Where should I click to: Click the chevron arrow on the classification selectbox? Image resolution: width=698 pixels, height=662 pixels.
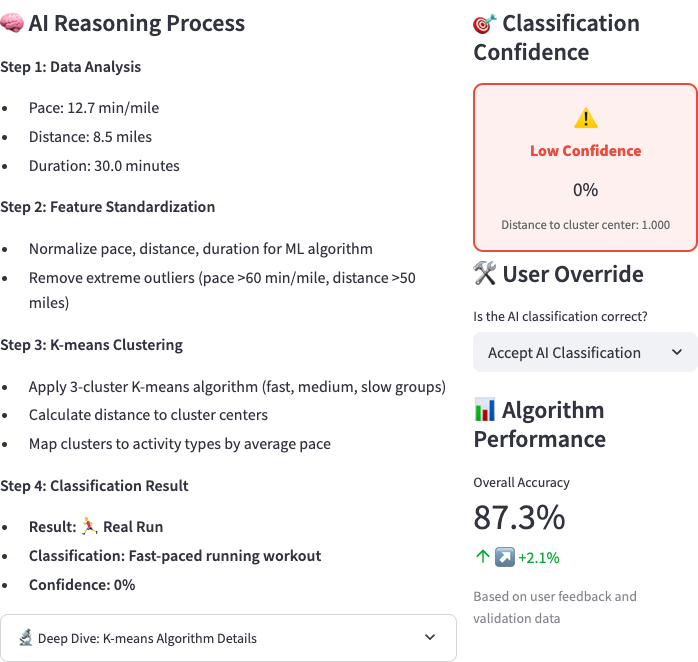[677, 352]
